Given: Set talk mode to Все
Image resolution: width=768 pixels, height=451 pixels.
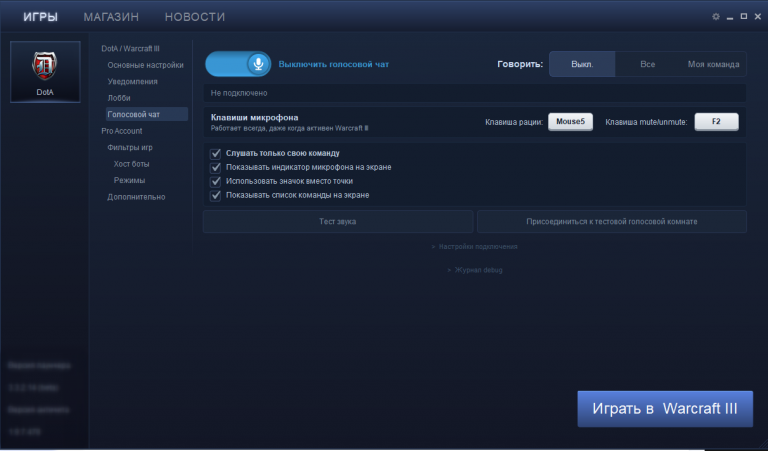Looking at the screenshot, I should pyautogui.click(x=648, y=64).
